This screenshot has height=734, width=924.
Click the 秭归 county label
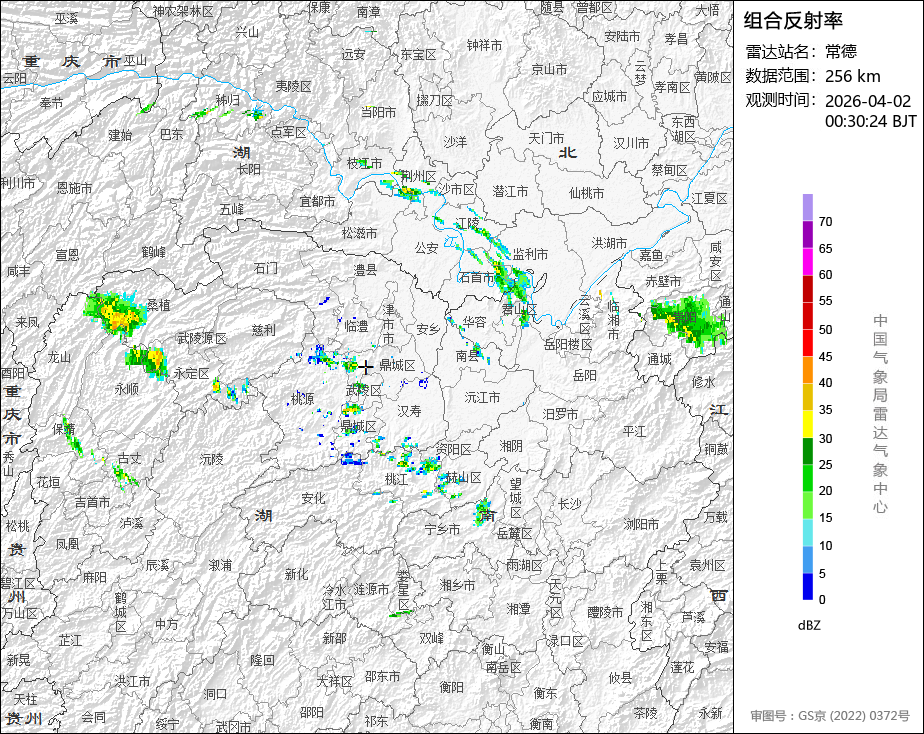tap(227, 100)
